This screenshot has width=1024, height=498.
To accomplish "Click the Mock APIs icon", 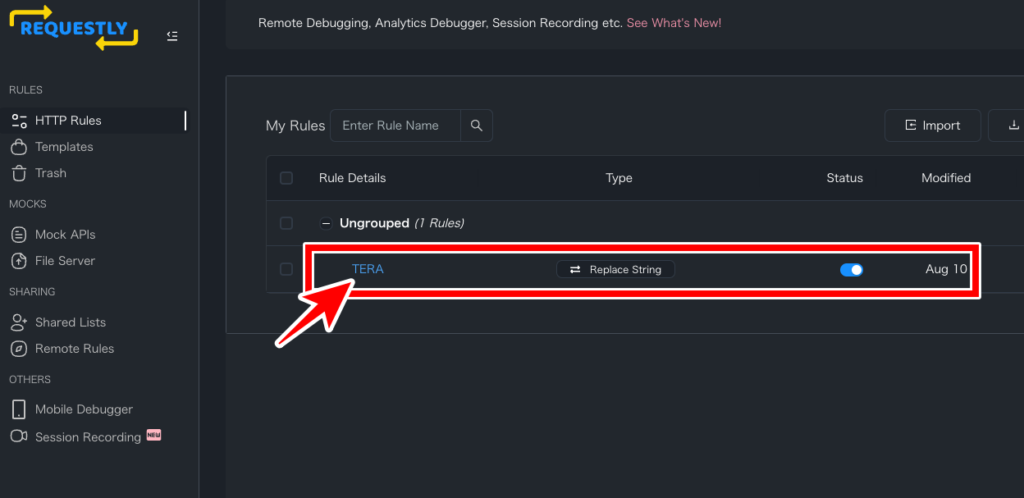I will 19,234.
